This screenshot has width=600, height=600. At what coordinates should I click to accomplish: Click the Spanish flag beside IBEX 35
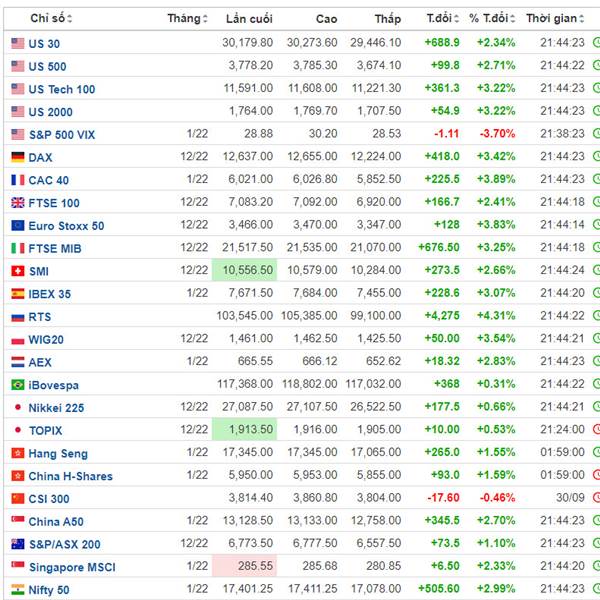(x=18, y=293)
